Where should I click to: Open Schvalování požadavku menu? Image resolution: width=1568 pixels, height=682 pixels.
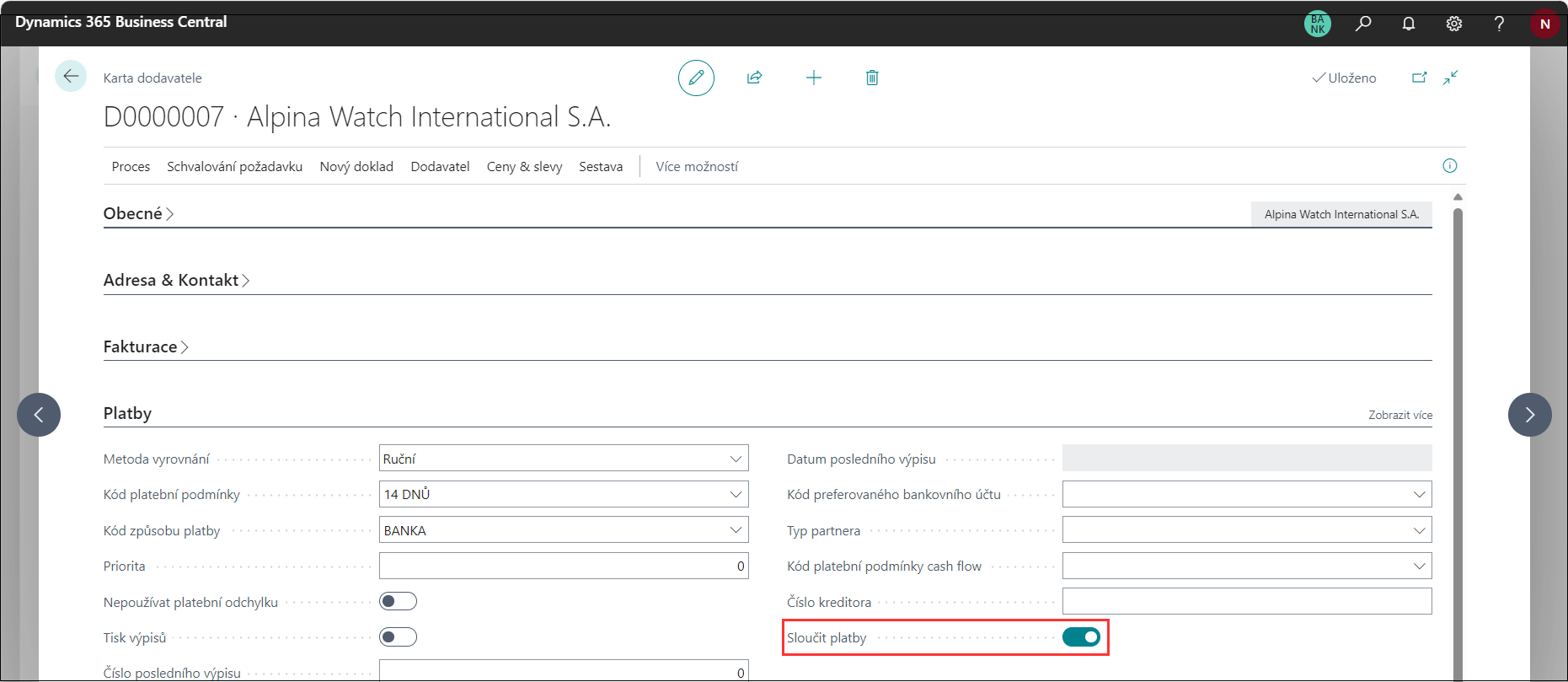coord(234,166)
